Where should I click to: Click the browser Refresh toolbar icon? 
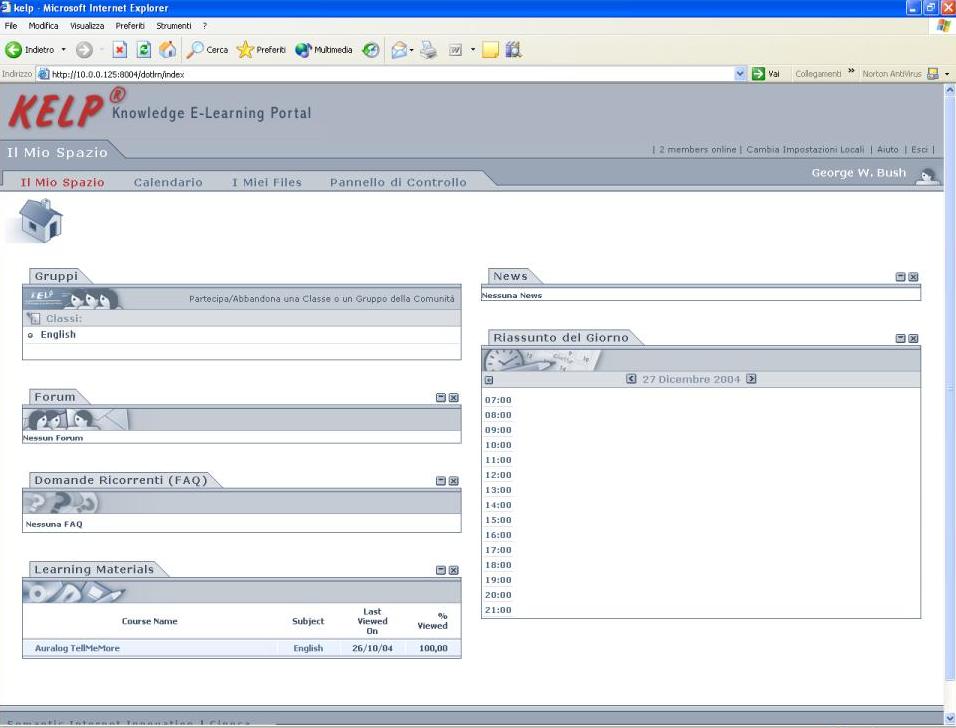[143, 50]
